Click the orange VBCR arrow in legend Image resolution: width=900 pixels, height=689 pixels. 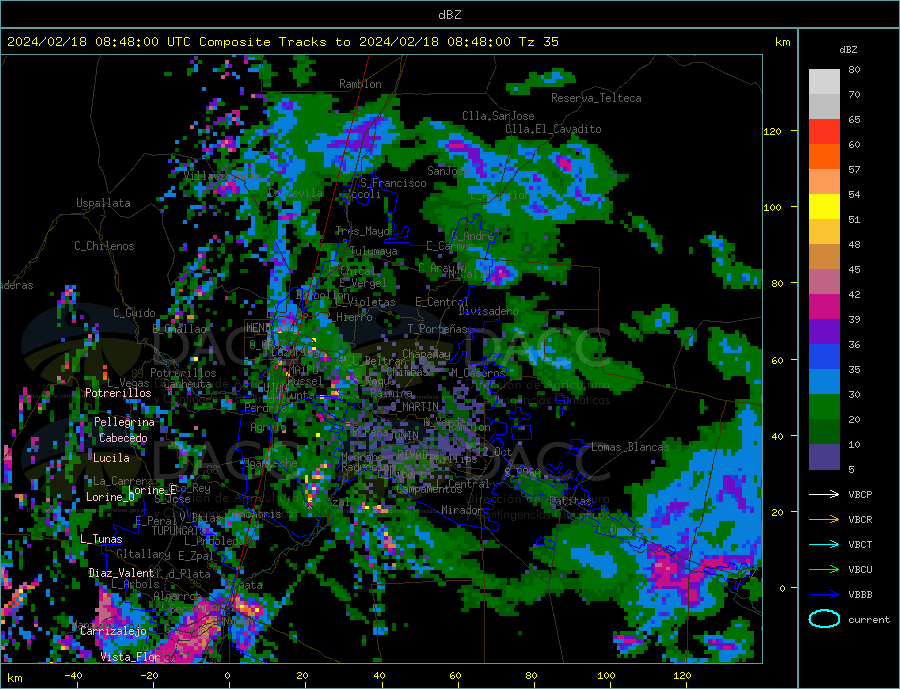[824, 520]
